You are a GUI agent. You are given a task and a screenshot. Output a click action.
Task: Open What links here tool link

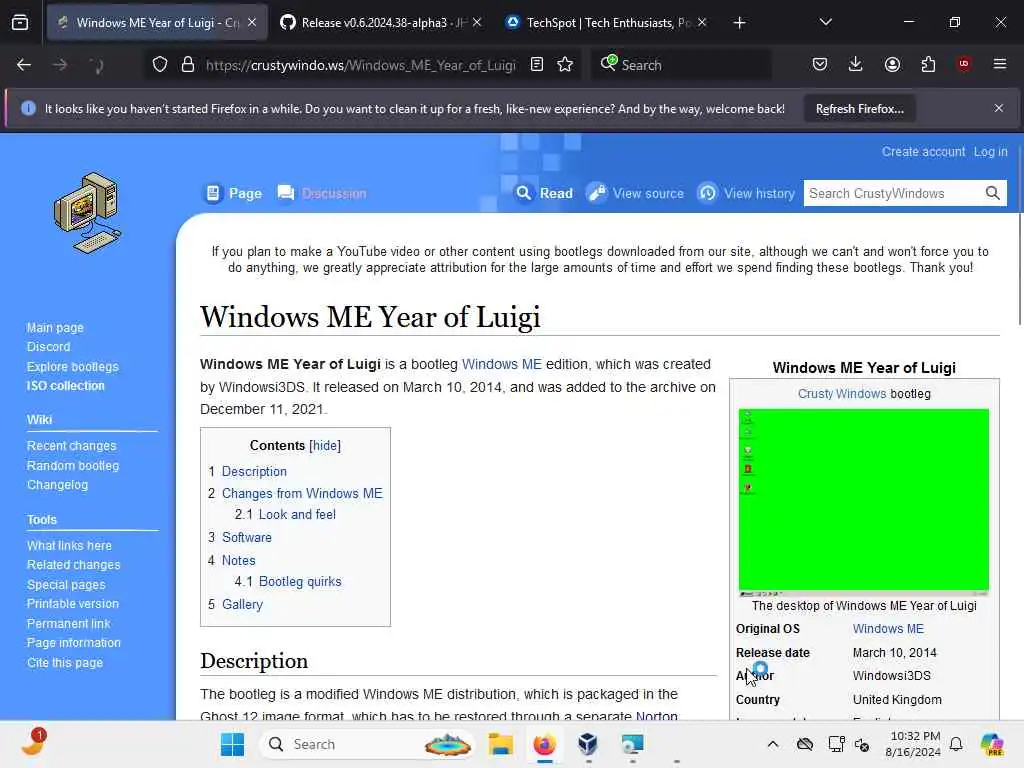click(x=69, y=545)
